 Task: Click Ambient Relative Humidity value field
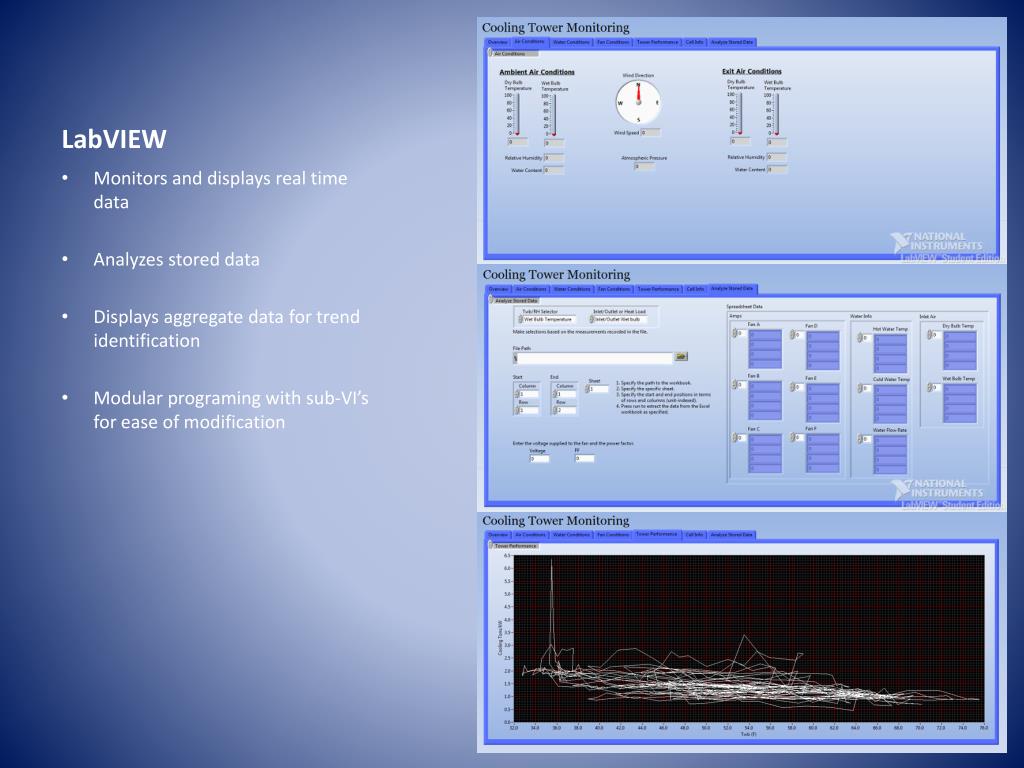[554, 158]
